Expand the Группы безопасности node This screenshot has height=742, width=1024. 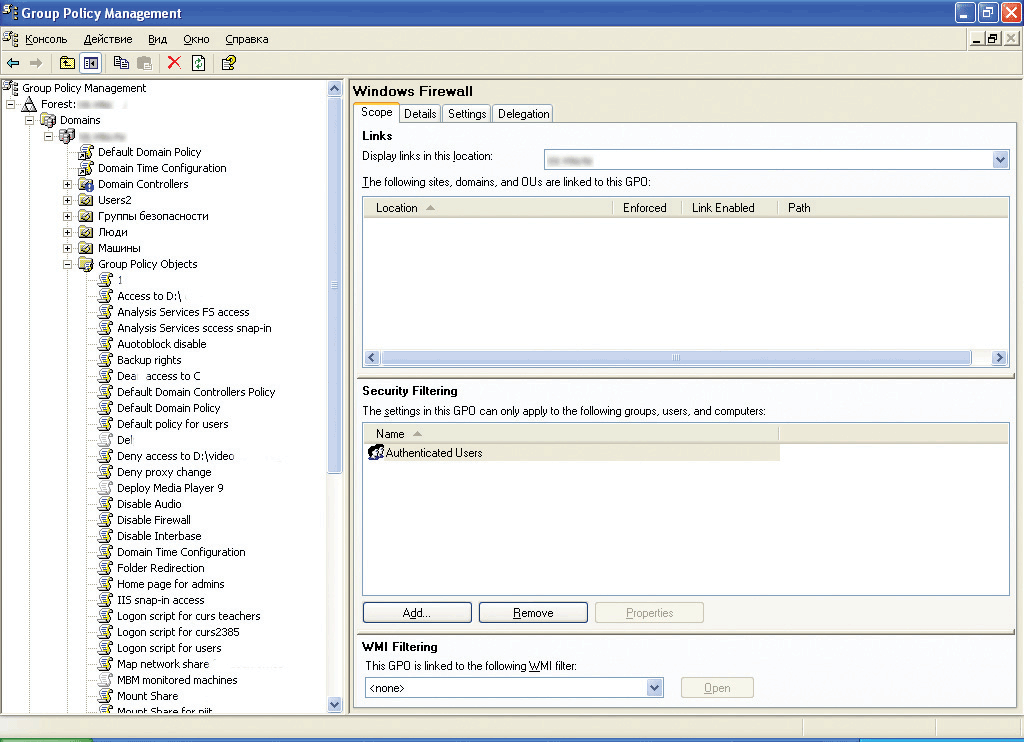67,216
